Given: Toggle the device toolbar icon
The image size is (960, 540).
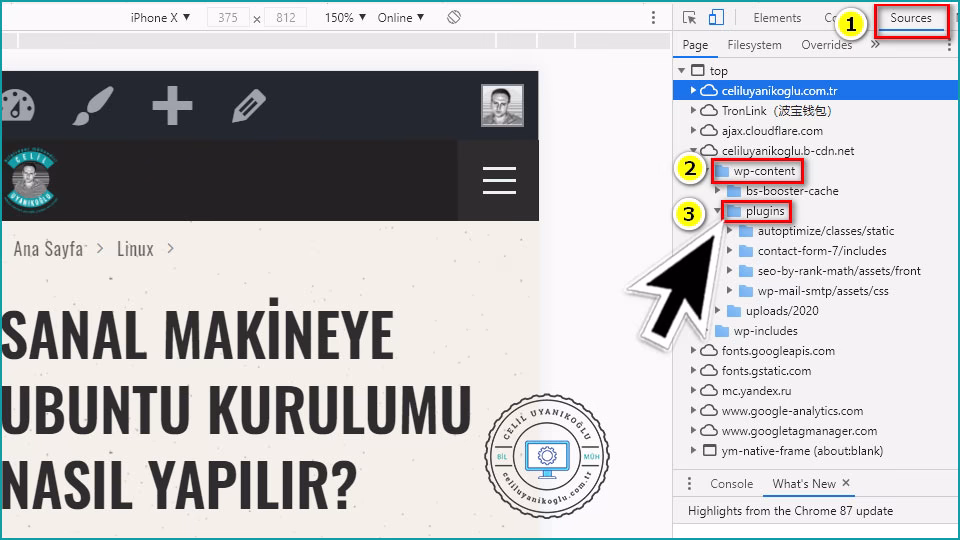Looking at the screenshot, I should 716,17.
